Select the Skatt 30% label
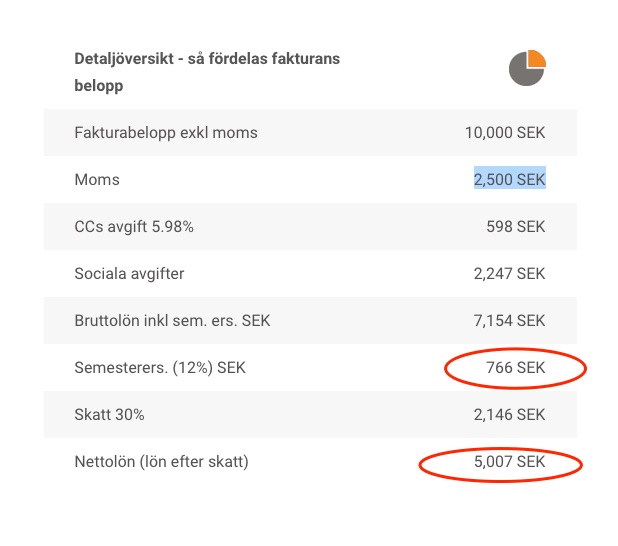Image resolution: width=618 pixels, height=546 pixels. click(x=108, y=414)
